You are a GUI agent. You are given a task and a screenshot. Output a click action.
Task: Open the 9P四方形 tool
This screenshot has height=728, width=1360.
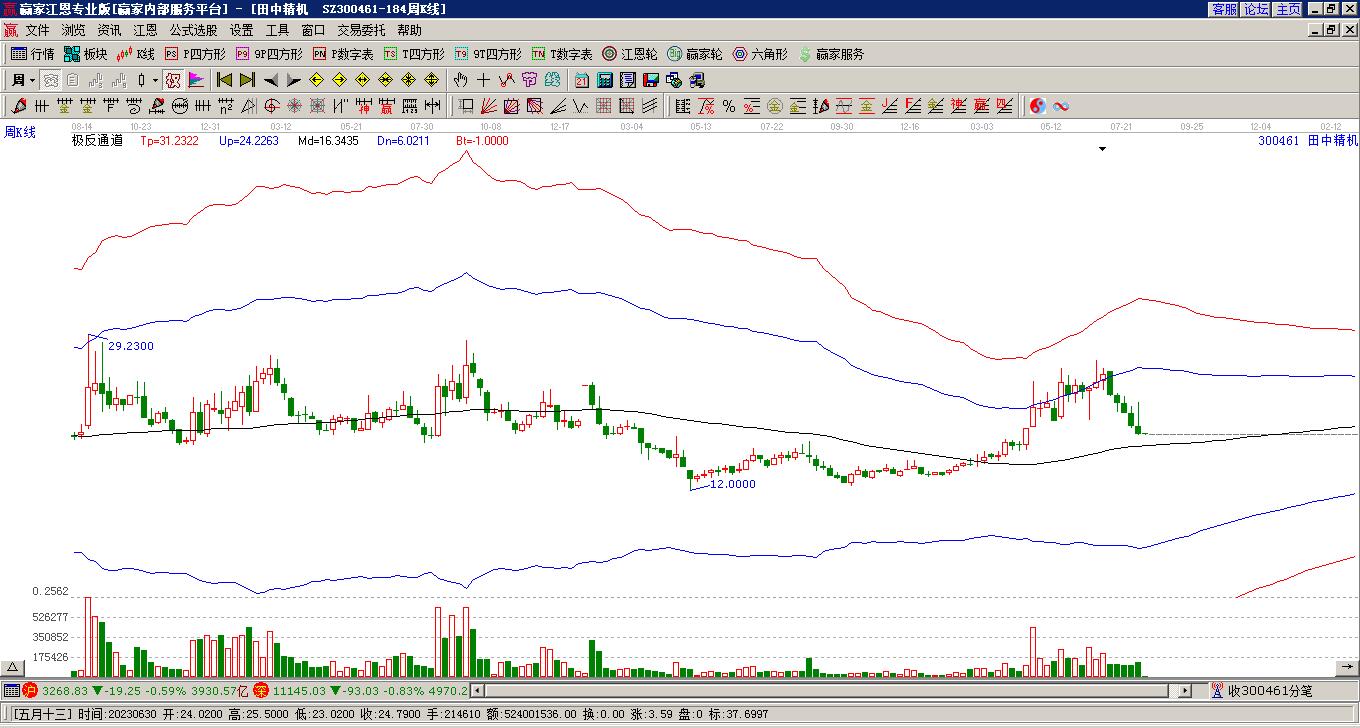pos(269,54)
